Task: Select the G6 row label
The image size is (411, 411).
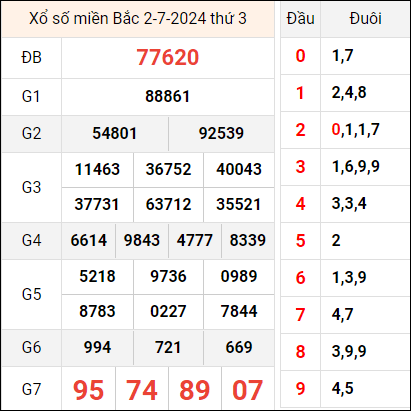Action: point(31,348)
